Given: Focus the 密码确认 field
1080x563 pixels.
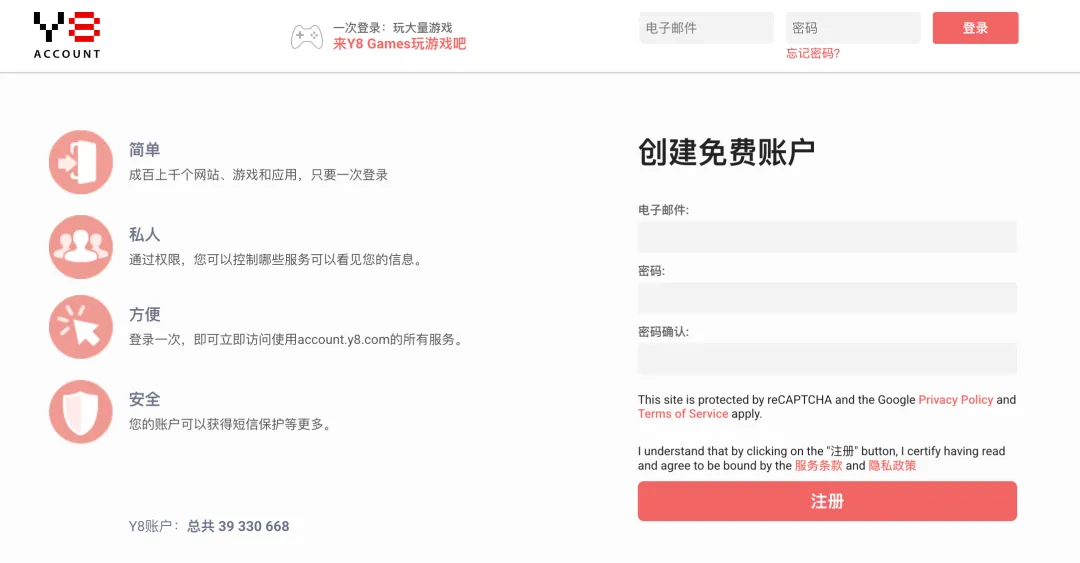Looking at the screenshot, I should tap(827, 358).
